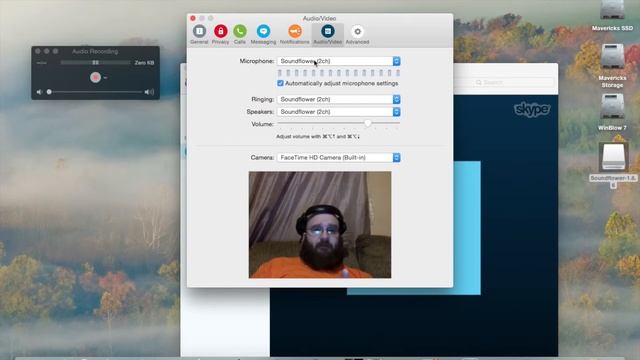640x360 pixels.
Task: Expand the Ringing device dropdown
Action: [339, 99]
